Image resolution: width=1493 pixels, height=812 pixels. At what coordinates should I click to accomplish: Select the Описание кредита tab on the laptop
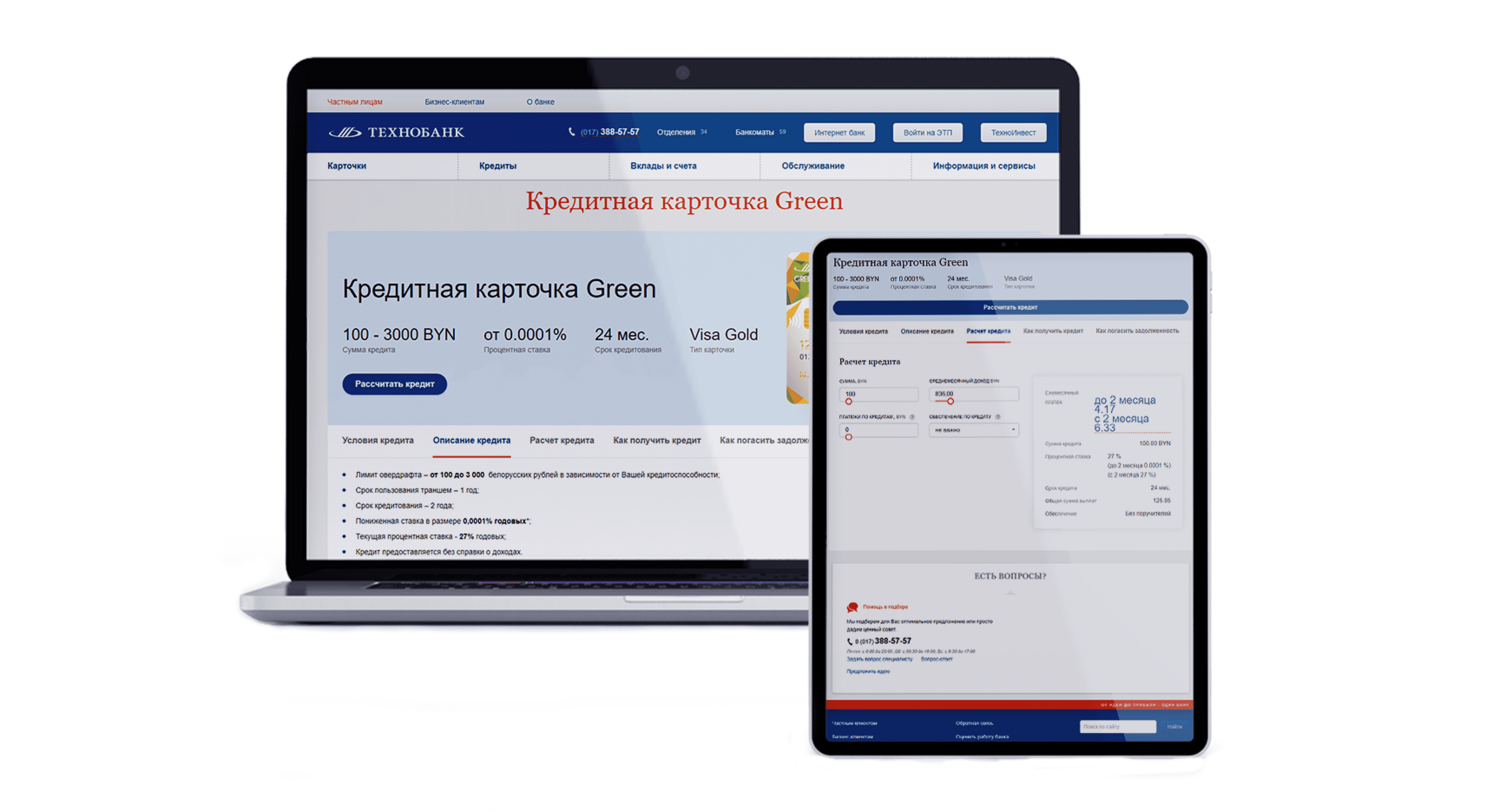click(x=471, y=440)
